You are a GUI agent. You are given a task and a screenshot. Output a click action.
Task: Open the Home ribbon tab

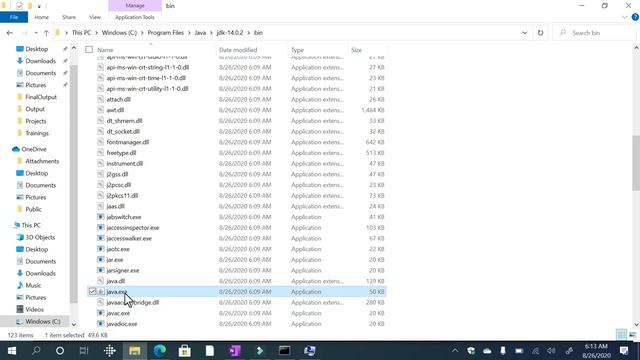[42, 17]
